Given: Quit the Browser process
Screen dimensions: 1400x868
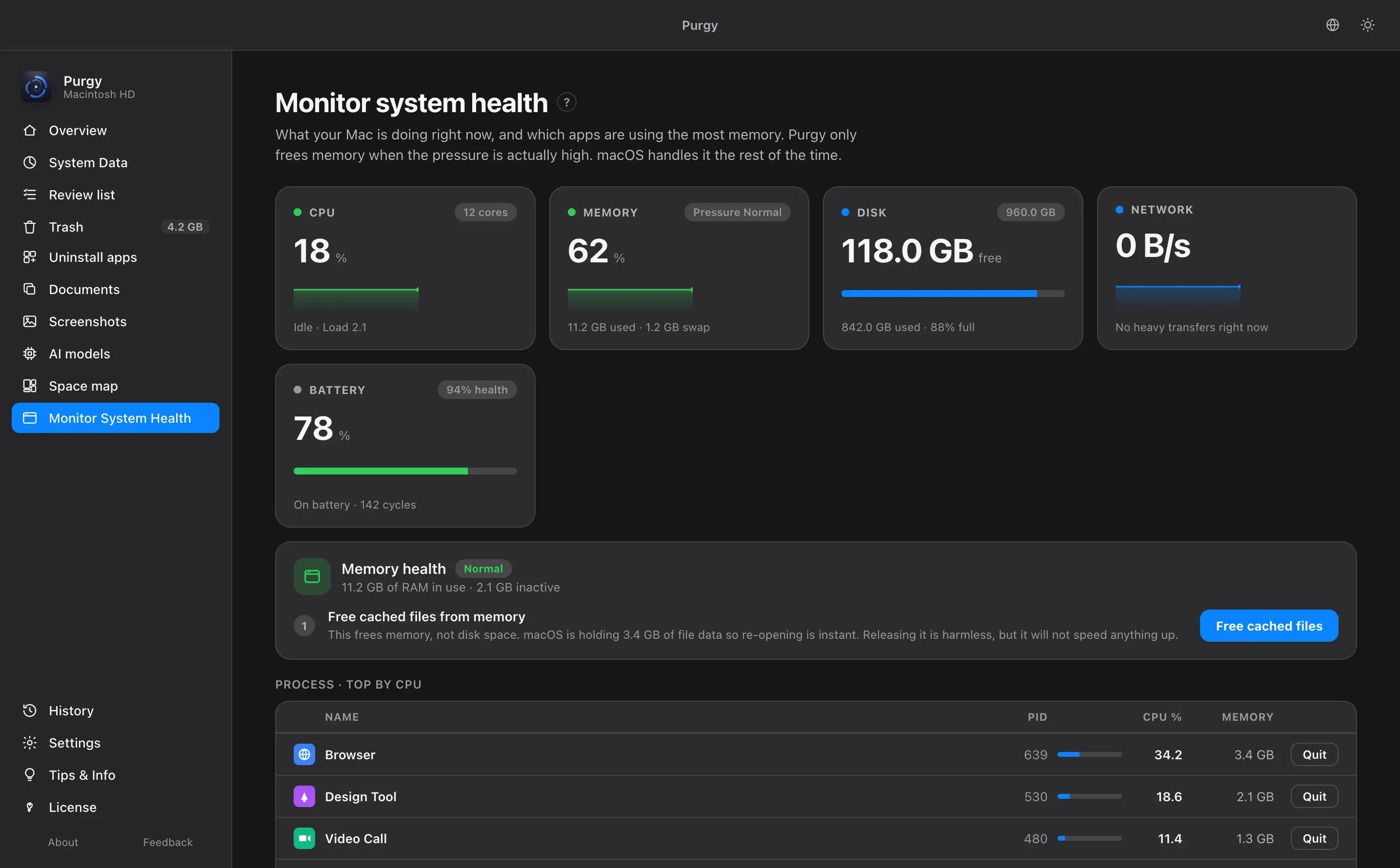Looking at the screenshot, I should [1315, 754].
